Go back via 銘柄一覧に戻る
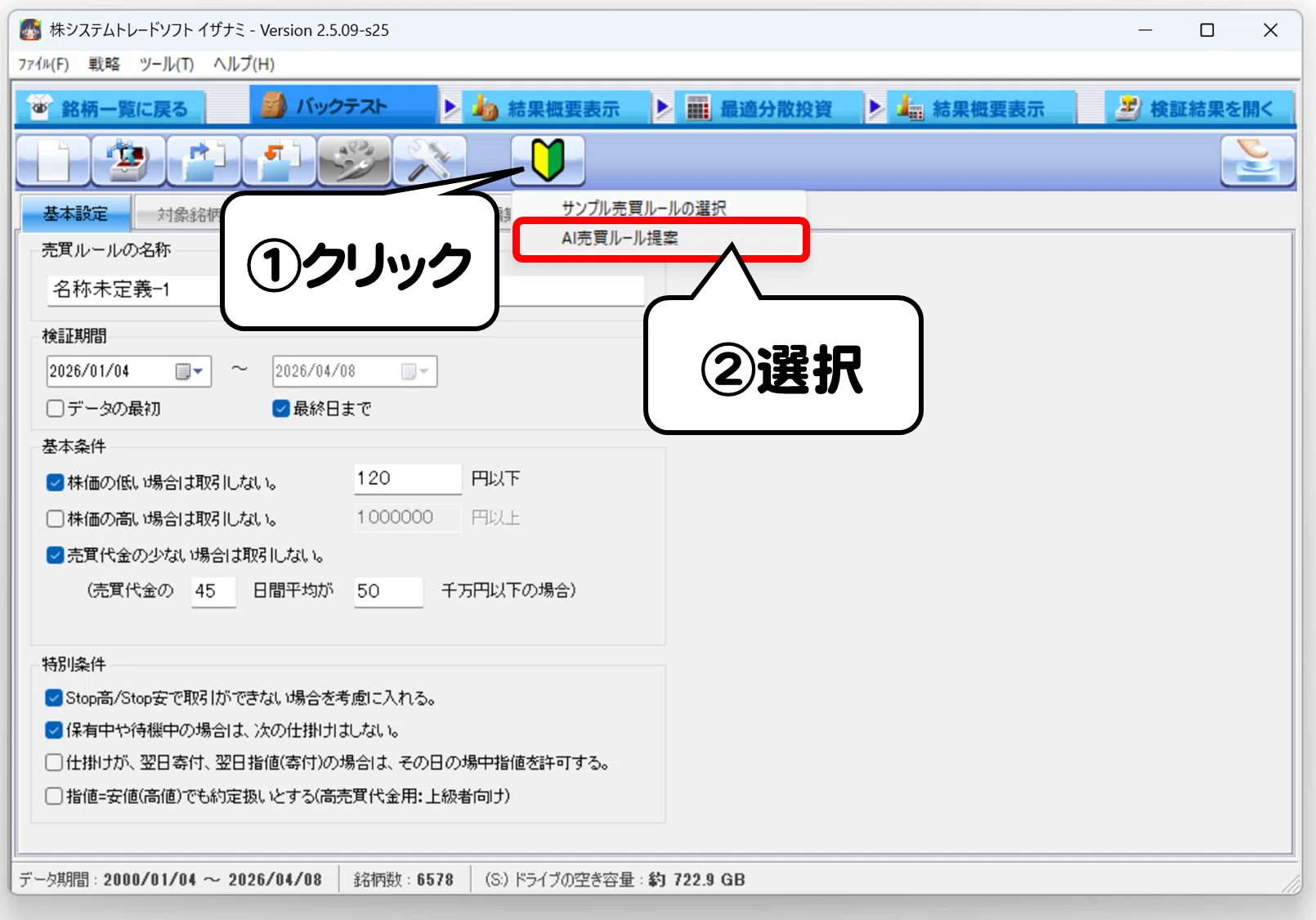This screenshot has height=920, width=1316. [x=110, y=108]
